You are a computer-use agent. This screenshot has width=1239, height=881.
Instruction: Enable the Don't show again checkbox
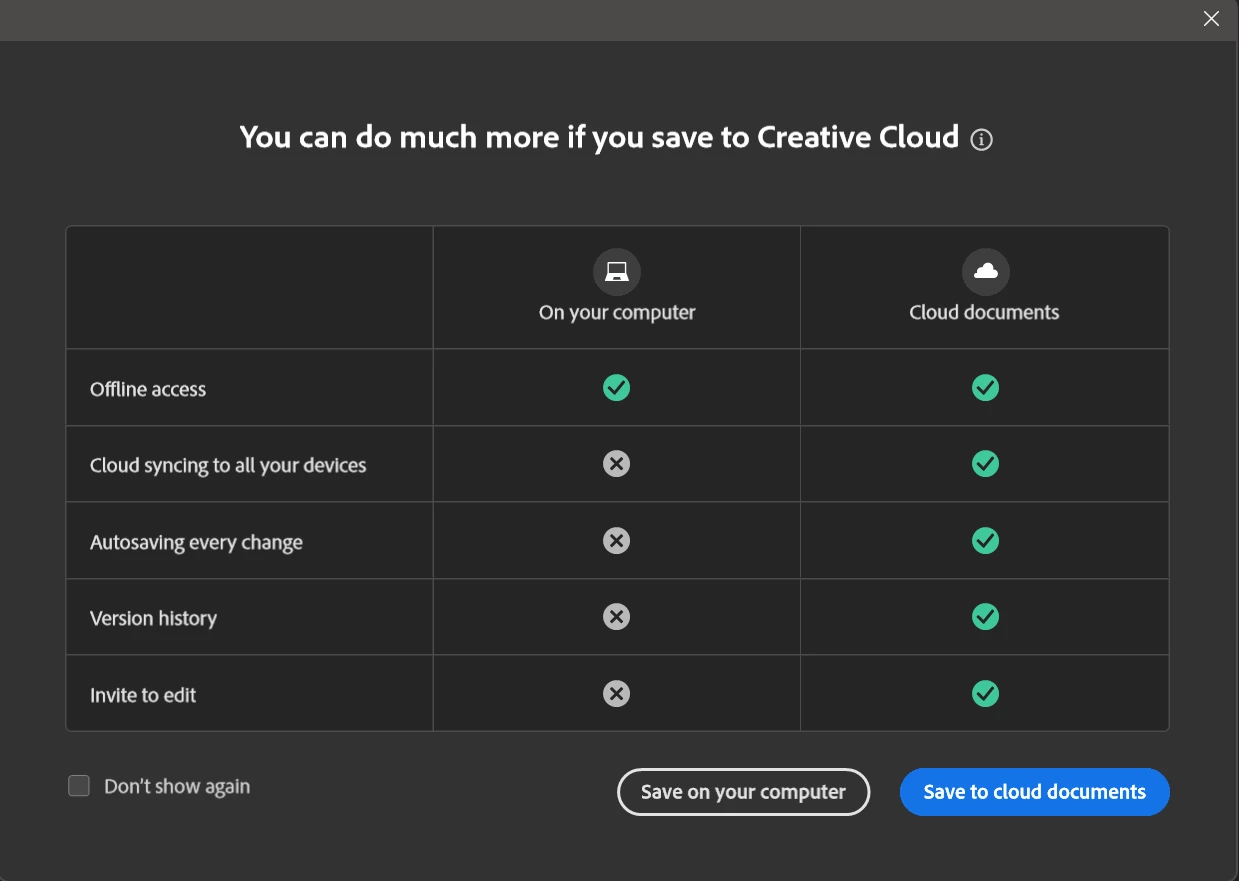pyautogui.click(x=79, y=786)
